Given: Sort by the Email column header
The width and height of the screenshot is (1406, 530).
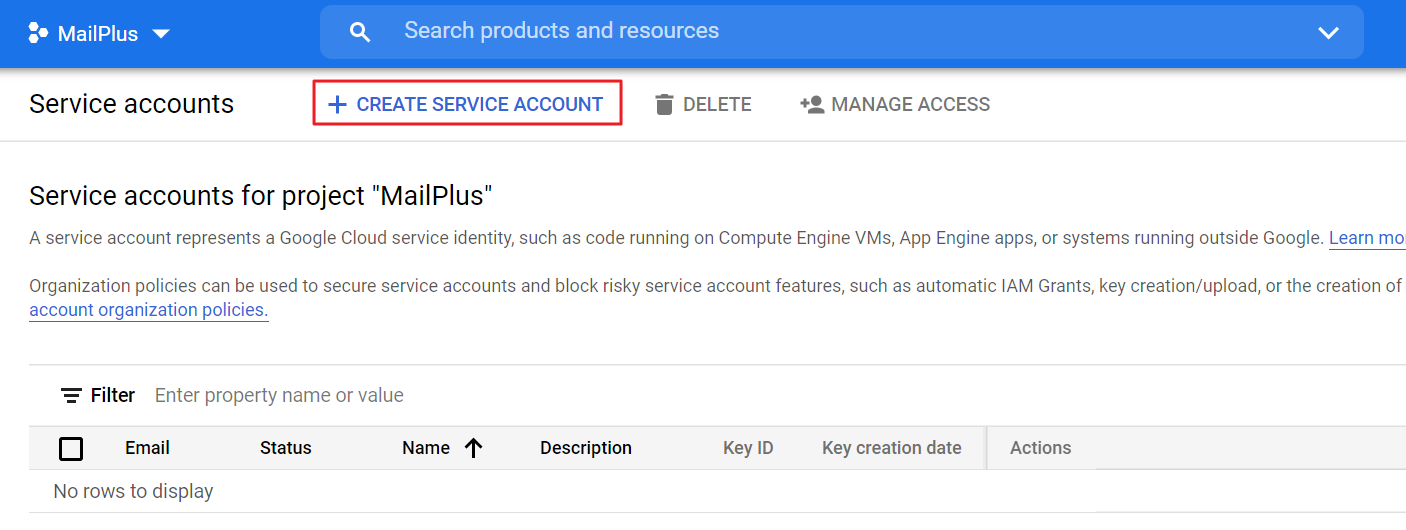Looking at the screenshot, I should tap(147, 448).
